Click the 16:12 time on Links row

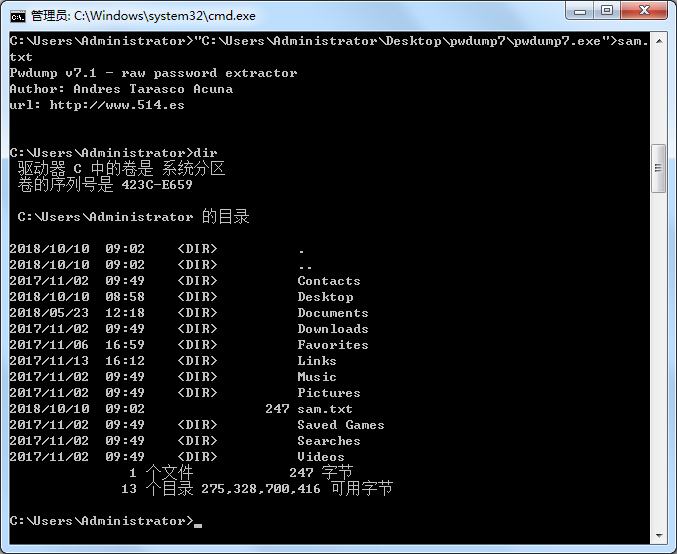pos(125,361)
